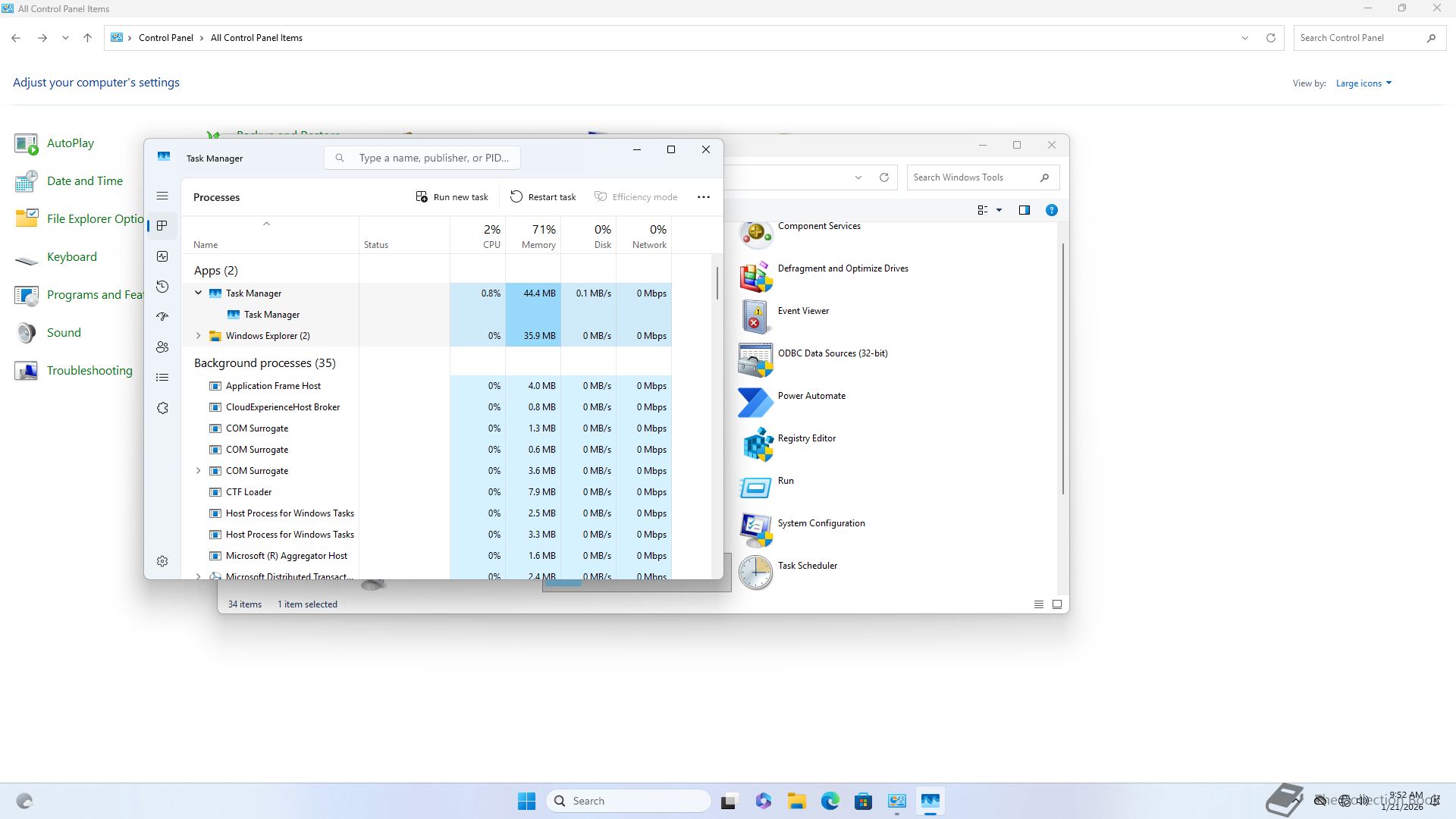Open Task Manager settings gear
1456x819 pixels.
click(x=162, y=561)
